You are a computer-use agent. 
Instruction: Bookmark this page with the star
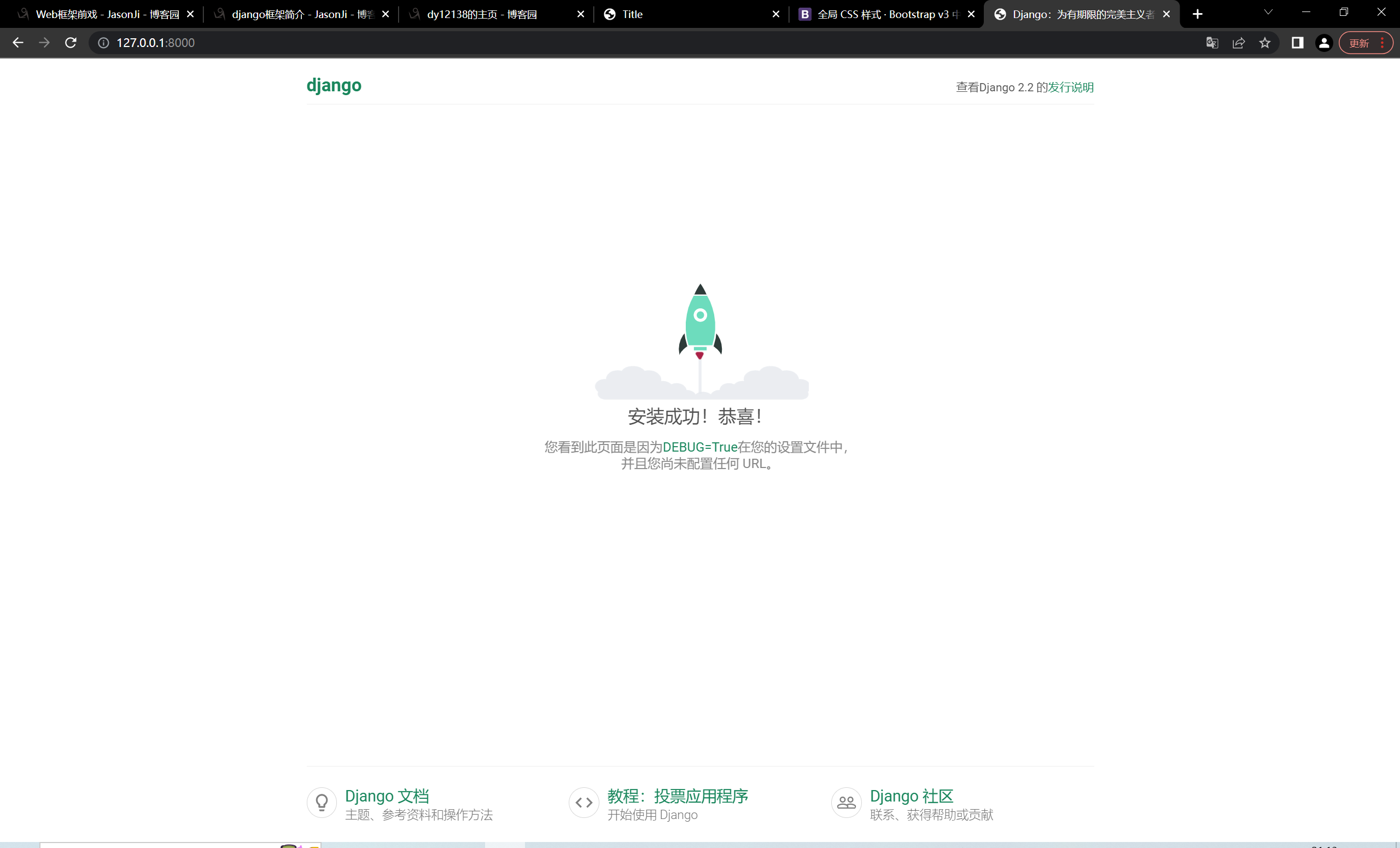pos(1265,43)
